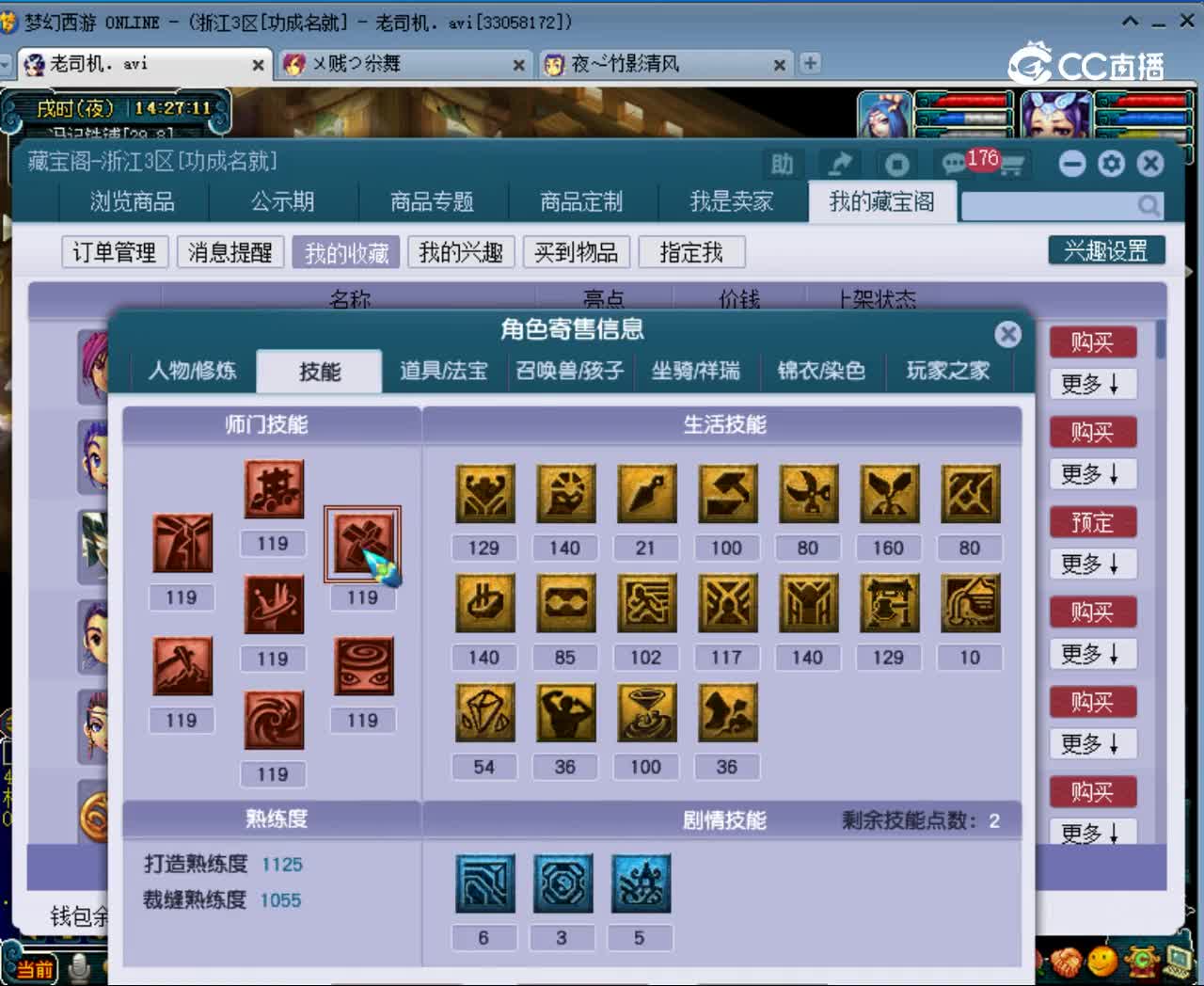1204x986 pixels.
Task: Select the eye-swirl sect skill icon
Action: pos(364,666)
